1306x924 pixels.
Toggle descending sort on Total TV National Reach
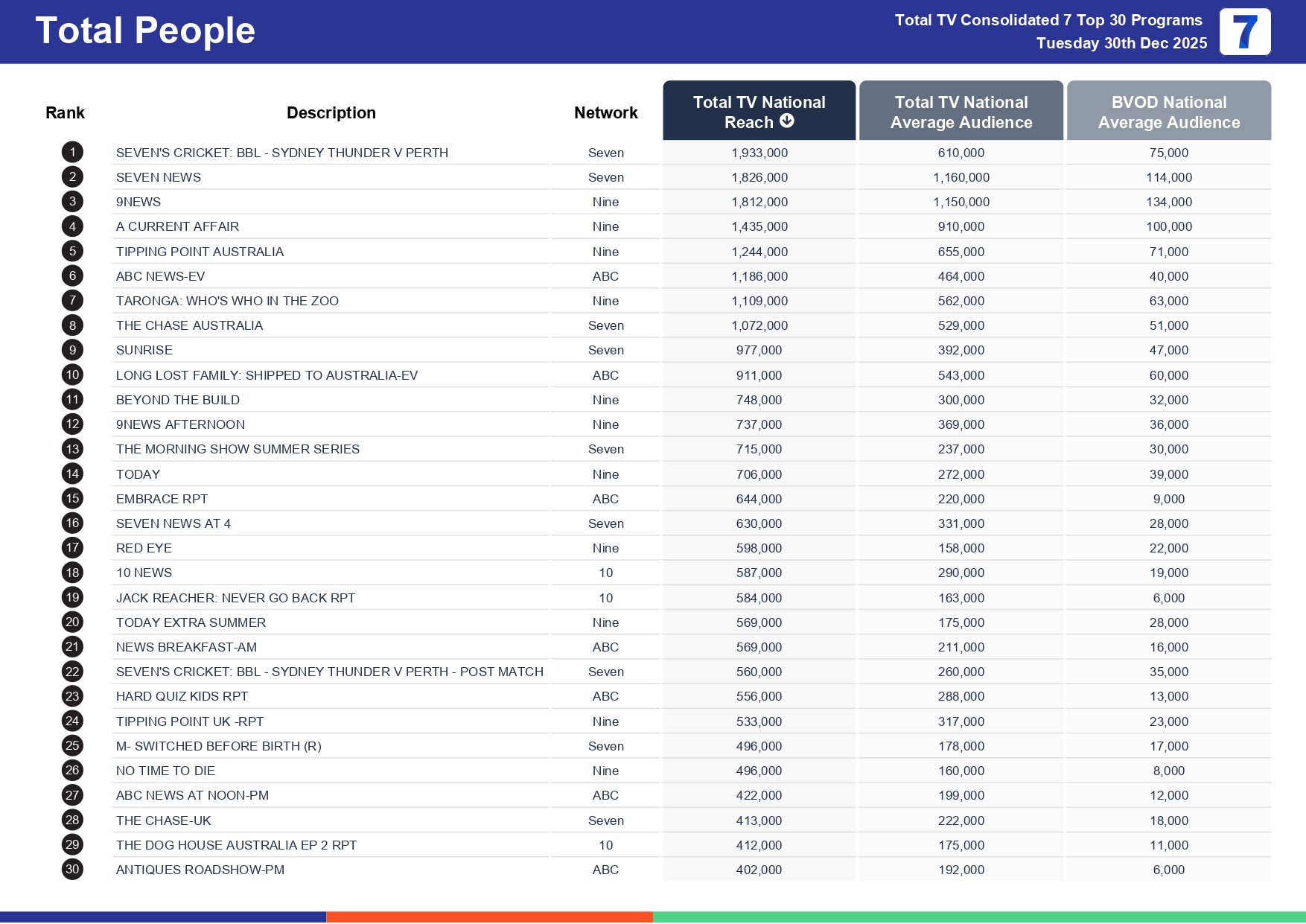[x=759, y=112]
